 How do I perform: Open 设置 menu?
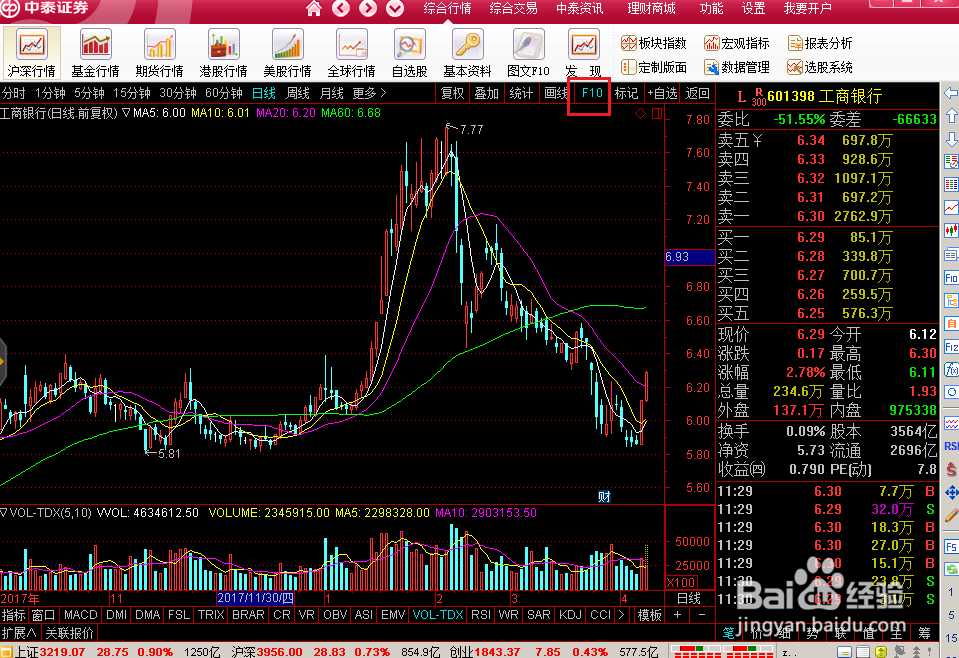[x=754, y=9]
